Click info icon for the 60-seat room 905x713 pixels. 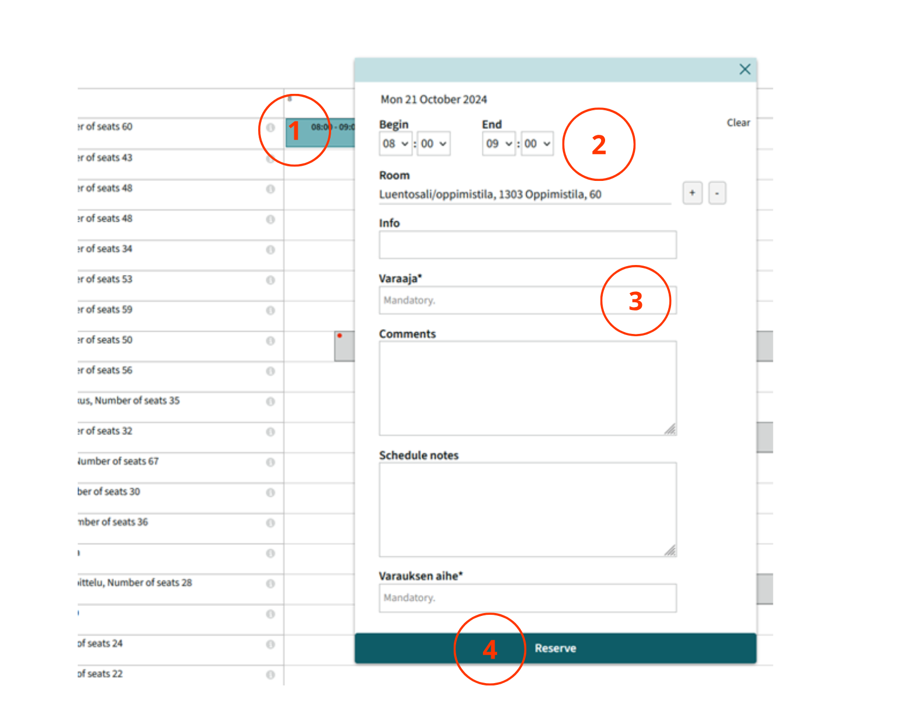click(x=270, y=128)
